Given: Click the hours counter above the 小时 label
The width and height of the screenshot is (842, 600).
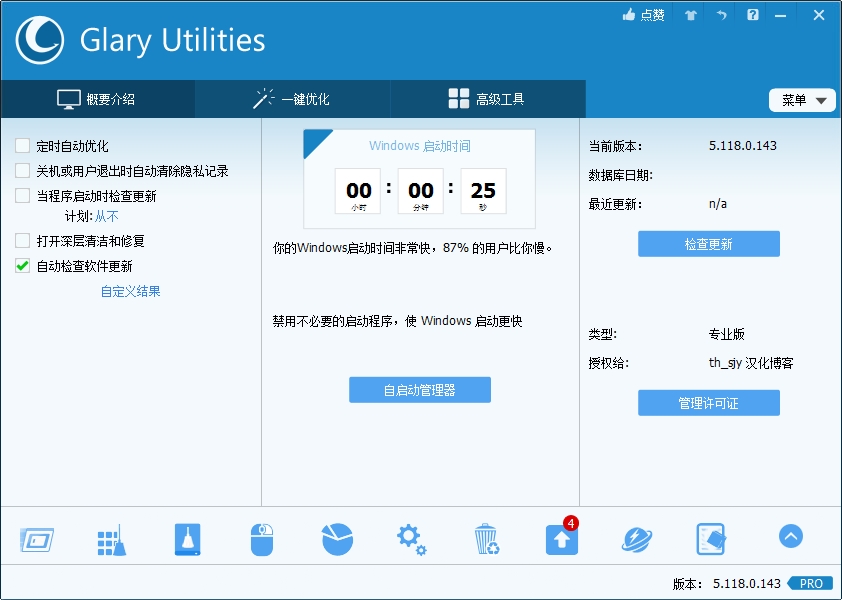Looking at the screenshot, I should pyautogui.click(x=358, y=191).
